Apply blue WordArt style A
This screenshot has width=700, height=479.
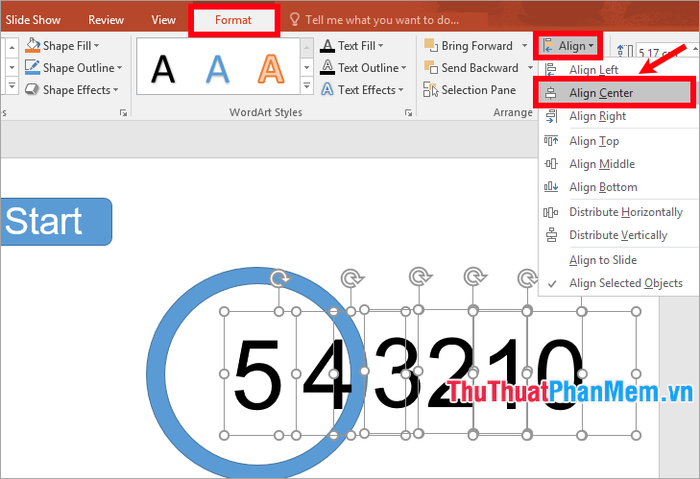coord(217,69)
